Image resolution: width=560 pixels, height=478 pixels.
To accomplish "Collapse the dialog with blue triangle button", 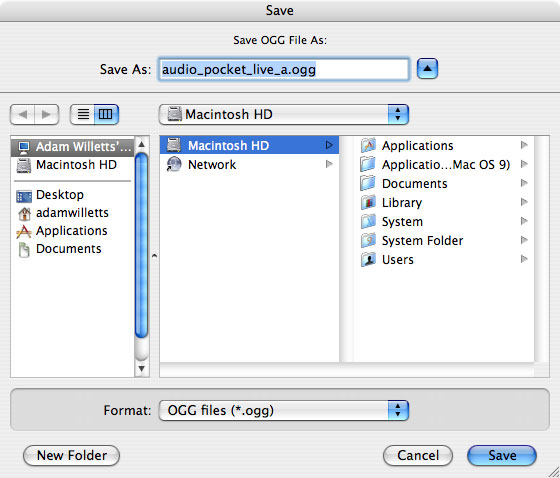I will [427, 69].
